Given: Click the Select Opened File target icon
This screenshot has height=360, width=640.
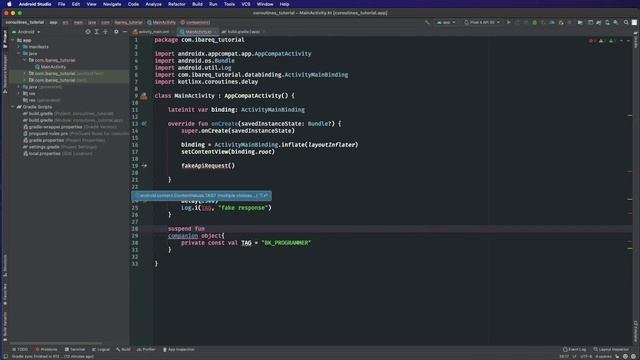Looking at the screenshot, I should pyautogui.click(x=88, y=31).
